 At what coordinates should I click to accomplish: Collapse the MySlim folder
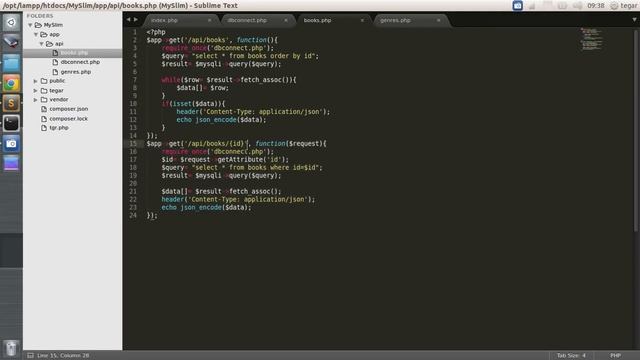pyautogui.click(x=30, y=25)
